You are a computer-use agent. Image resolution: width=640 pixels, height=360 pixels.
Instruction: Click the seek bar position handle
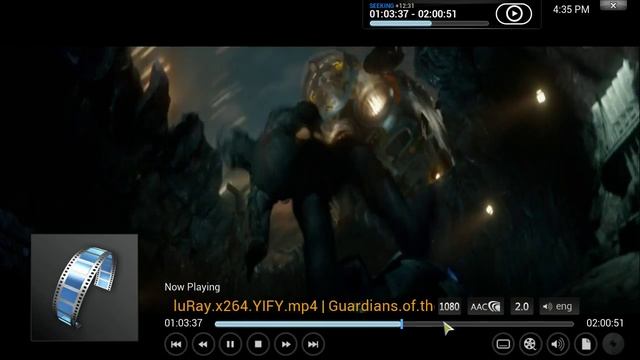pyautogui.click(x=402, y=324)
